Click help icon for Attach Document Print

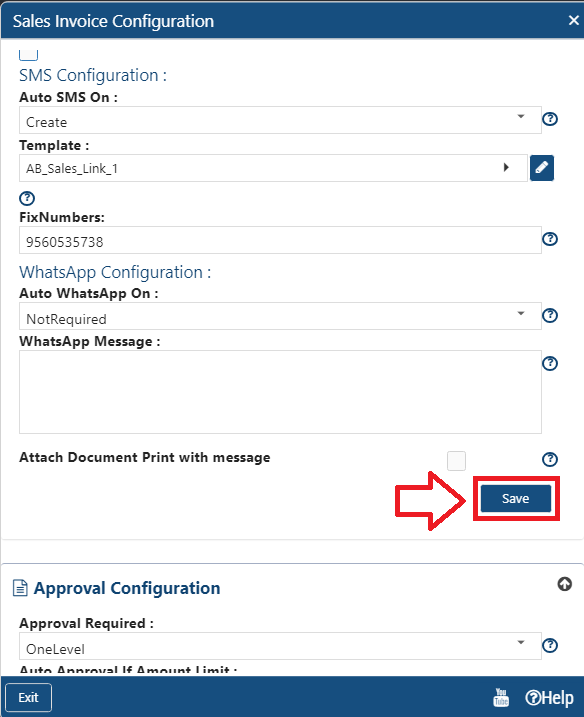click(x=550, y=459)
